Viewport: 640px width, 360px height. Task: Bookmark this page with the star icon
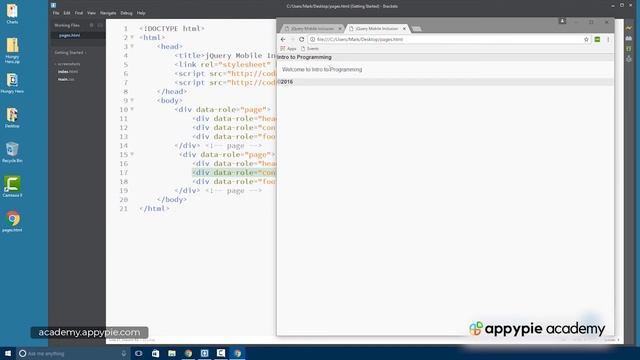(x=586, y=40)
